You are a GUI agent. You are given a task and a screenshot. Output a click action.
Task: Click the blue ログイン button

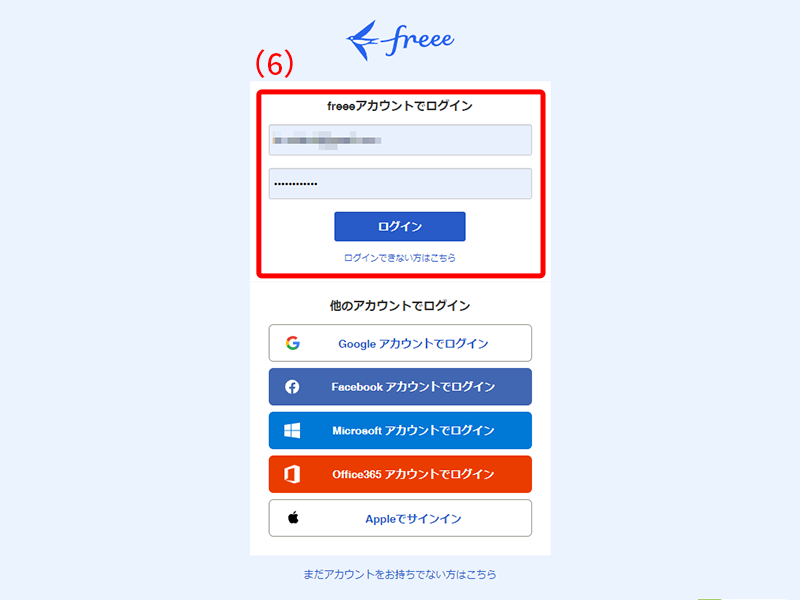tap(400, 227)
